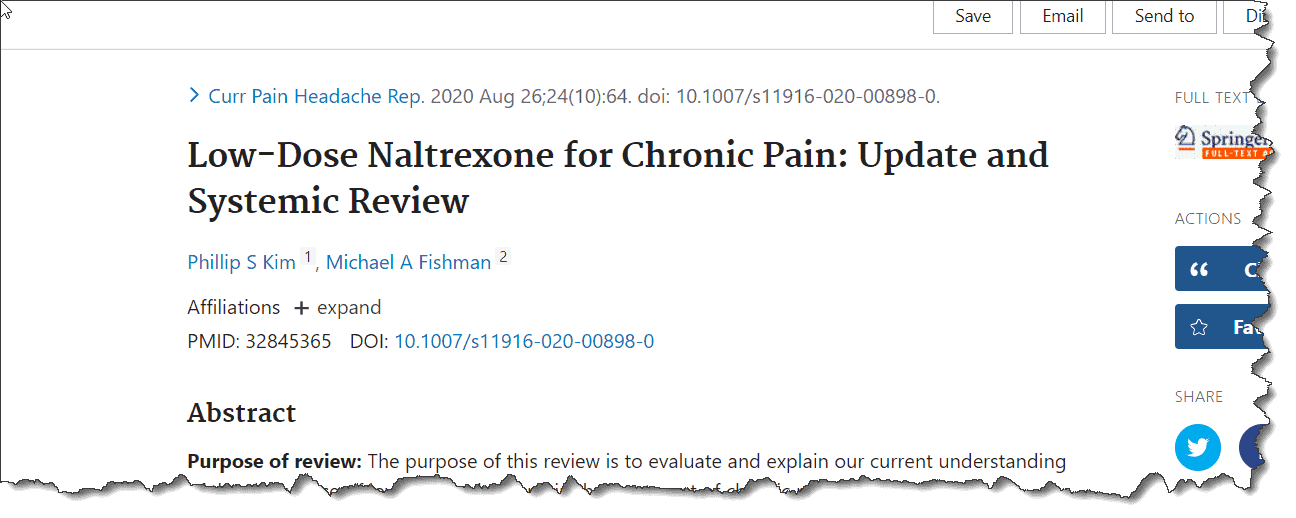
Task: Open the Curr Pain Headache Rep journal dropdown
Action: [316, 96]
